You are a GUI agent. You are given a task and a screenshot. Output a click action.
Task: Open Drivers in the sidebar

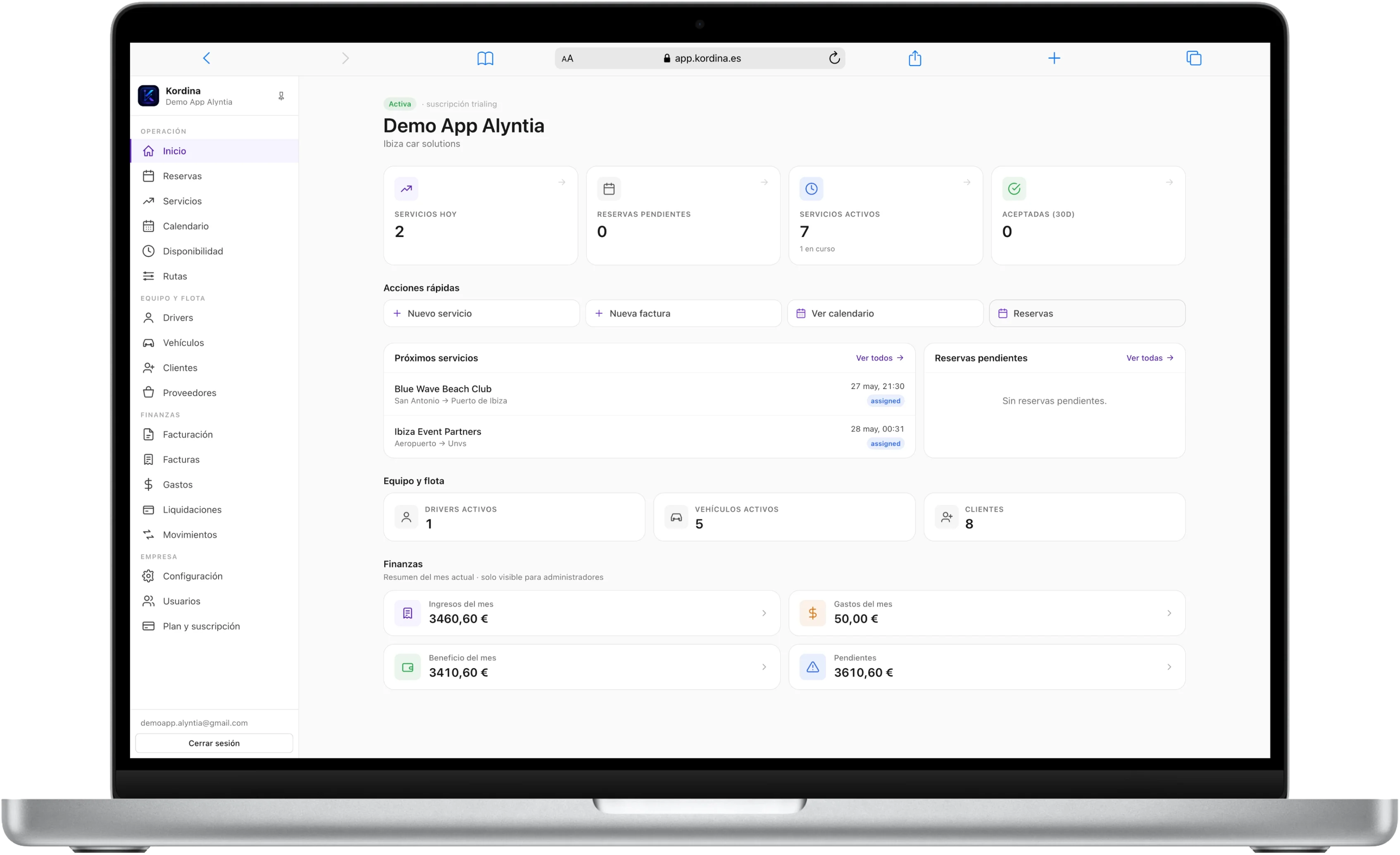click(x=214, y=318)
